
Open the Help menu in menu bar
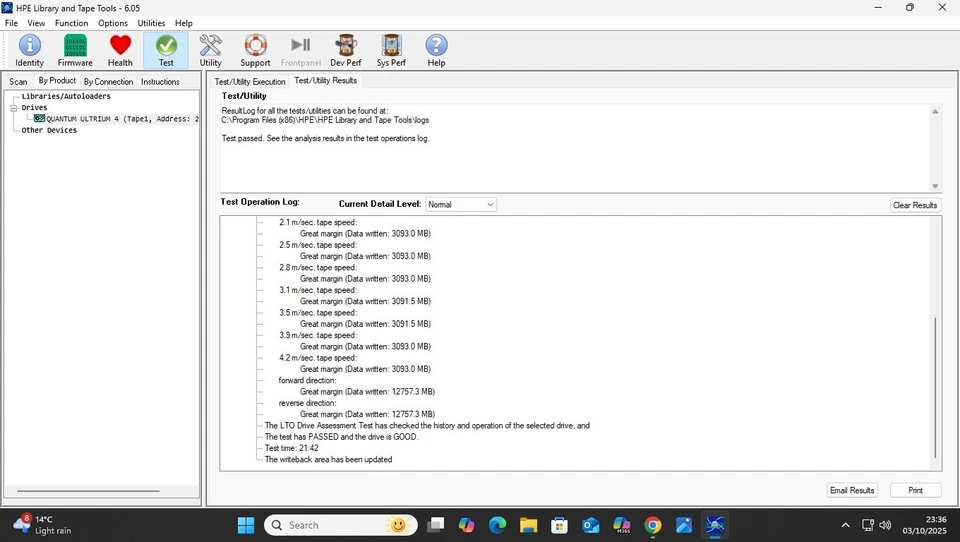[184, 23]
